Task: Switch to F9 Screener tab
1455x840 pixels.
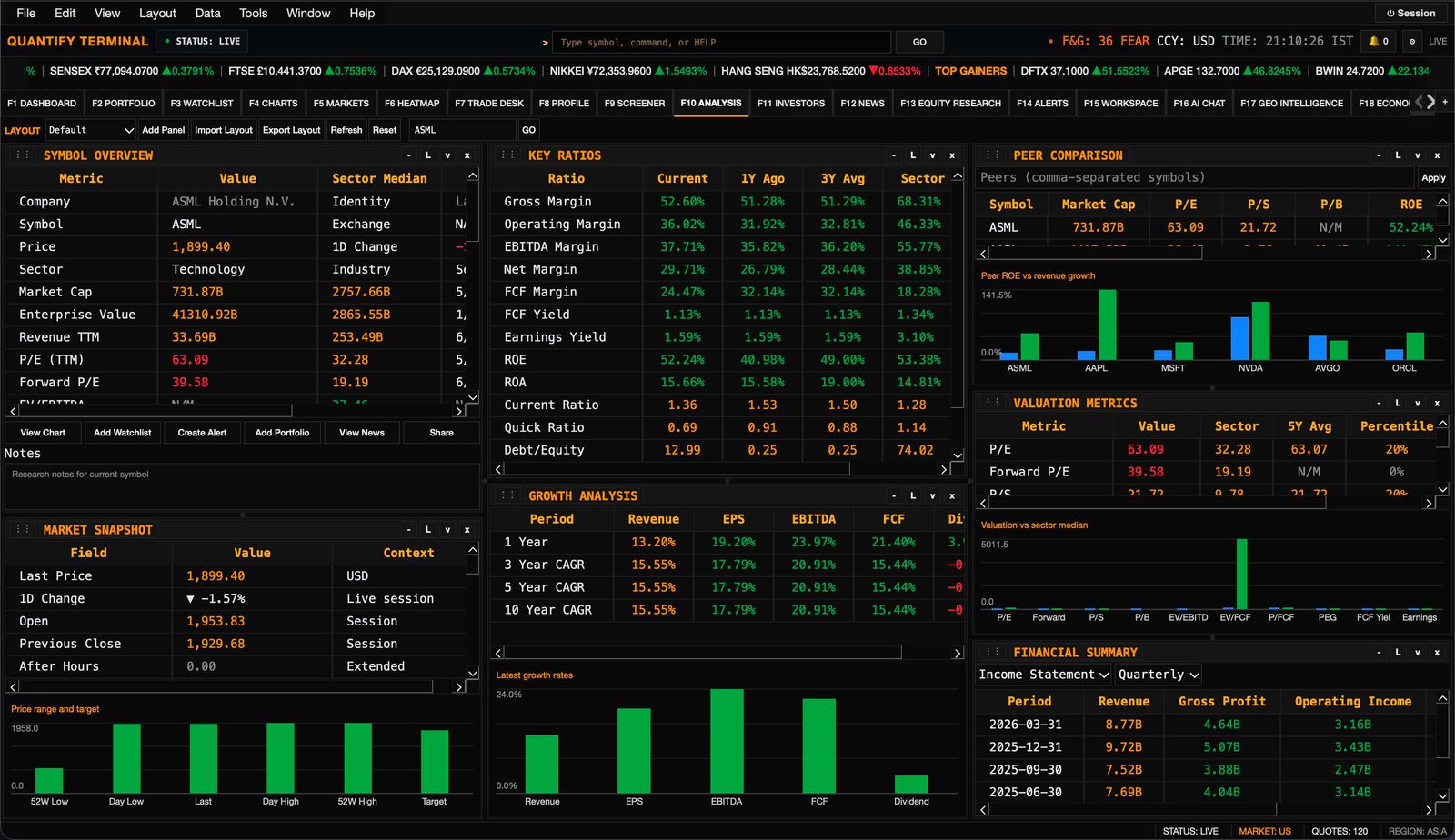Action: point(635,103)
